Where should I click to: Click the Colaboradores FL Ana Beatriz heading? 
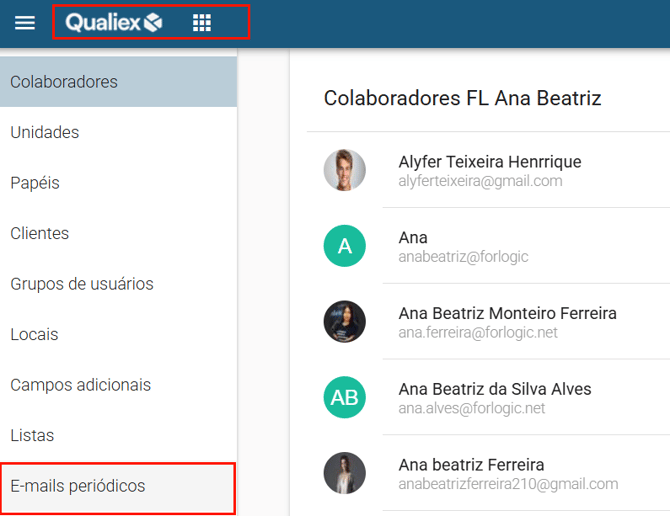click(x=462, y=98)
